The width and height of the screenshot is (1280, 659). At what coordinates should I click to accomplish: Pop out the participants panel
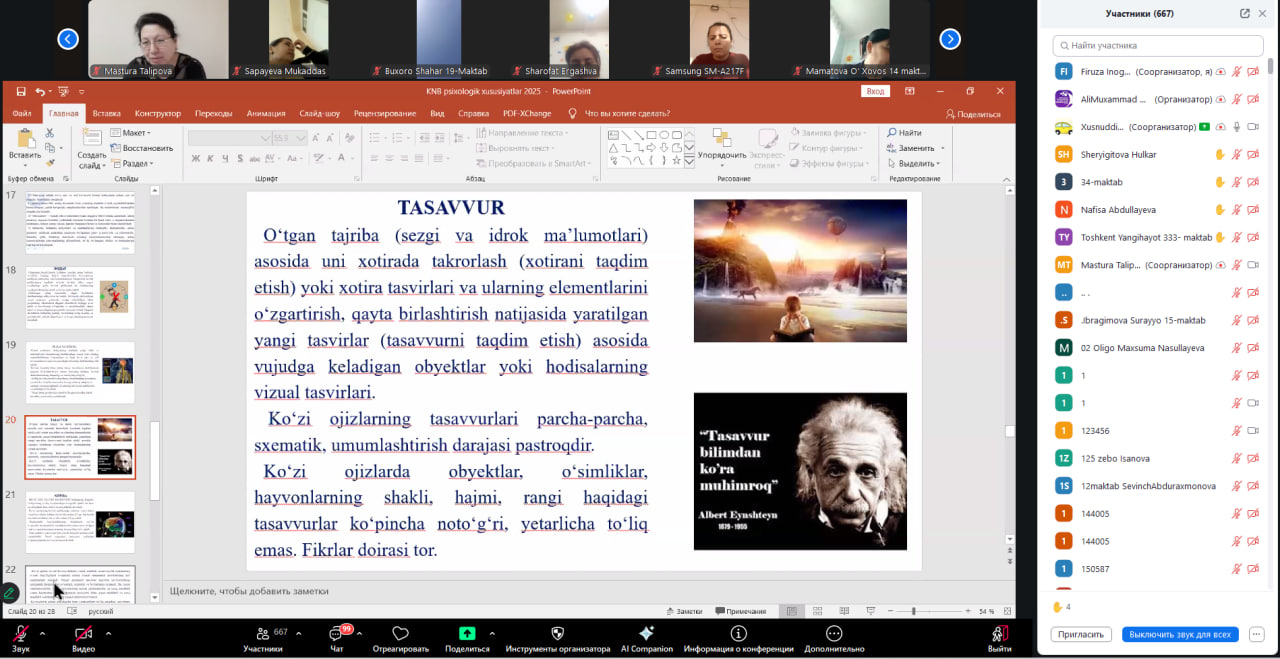point(1245,14)
